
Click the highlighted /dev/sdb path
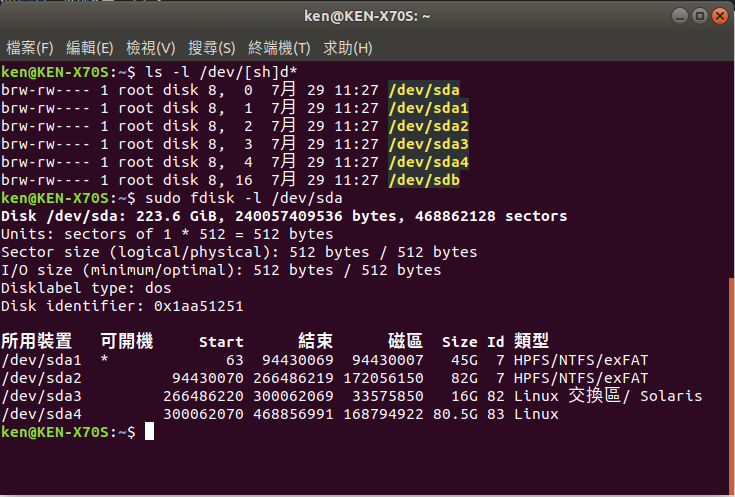point(424,180)
